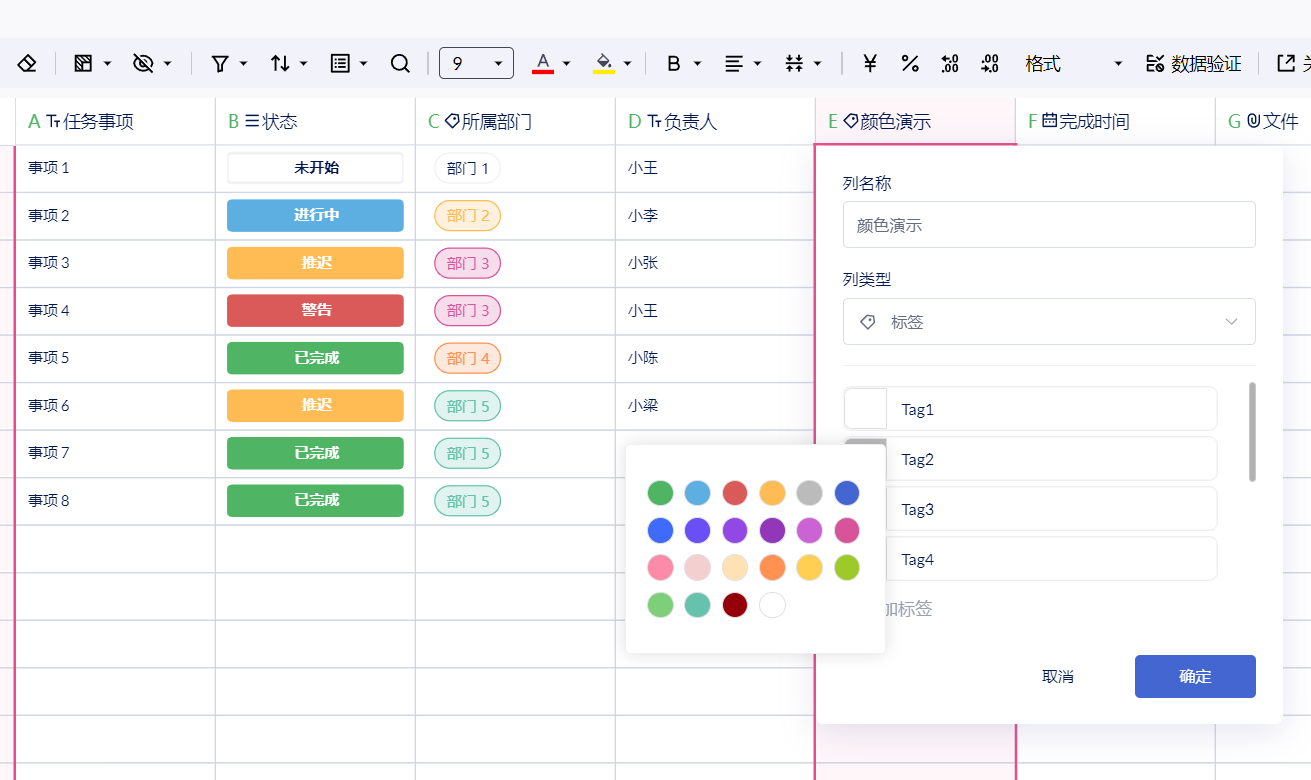Click the Tag3 name field

click(x=1052, y=509)
